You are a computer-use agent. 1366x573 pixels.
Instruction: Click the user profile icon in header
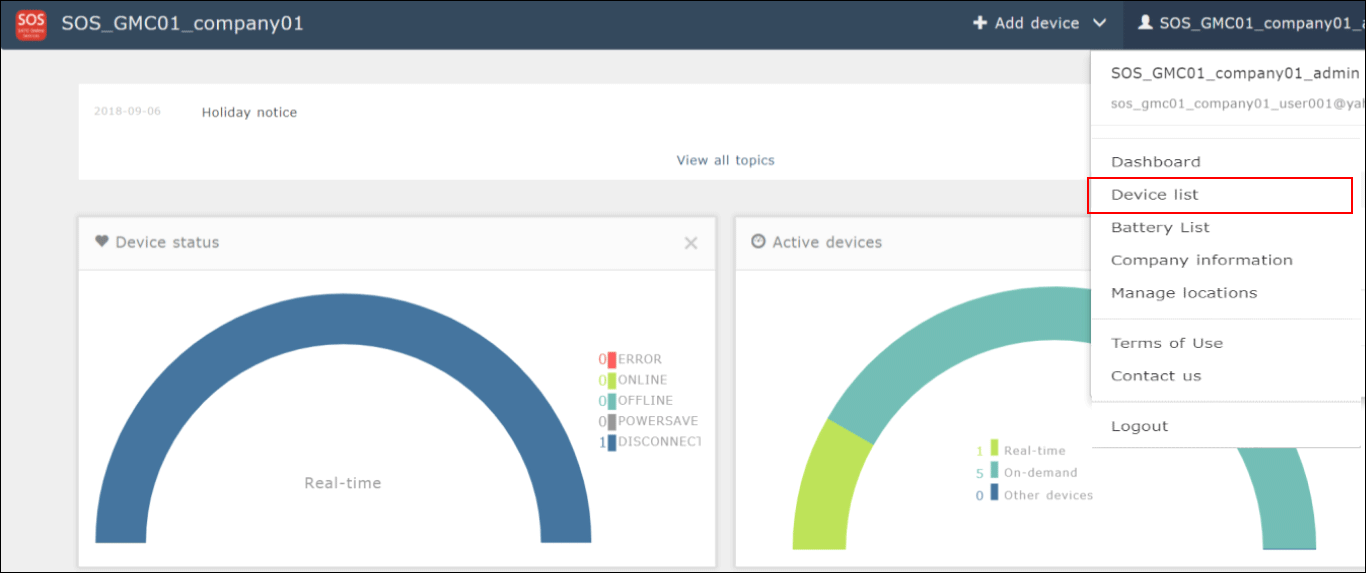tap(1146, 23)
